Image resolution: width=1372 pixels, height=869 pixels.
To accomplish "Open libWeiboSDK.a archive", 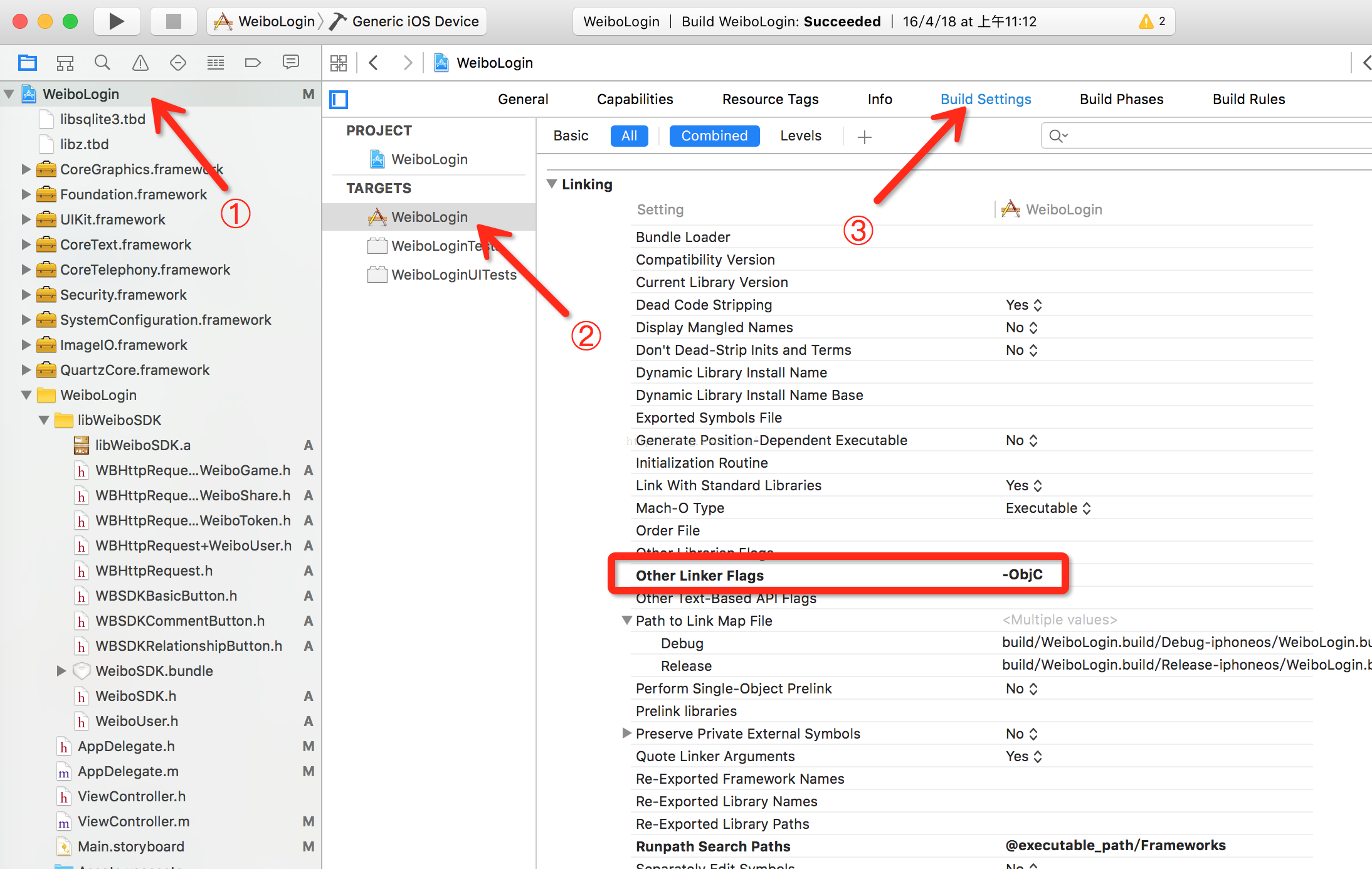I will tap(142, 445).
